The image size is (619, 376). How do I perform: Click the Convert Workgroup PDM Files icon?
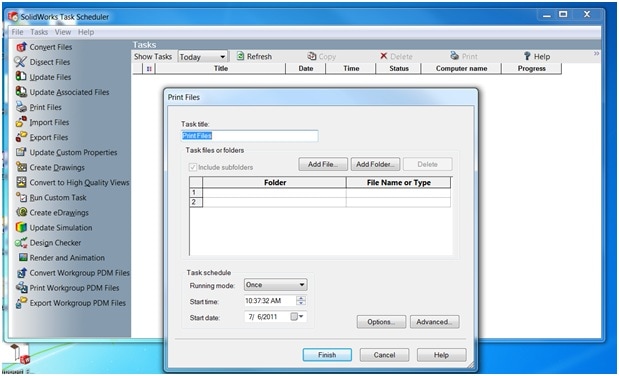coord(21,273)
